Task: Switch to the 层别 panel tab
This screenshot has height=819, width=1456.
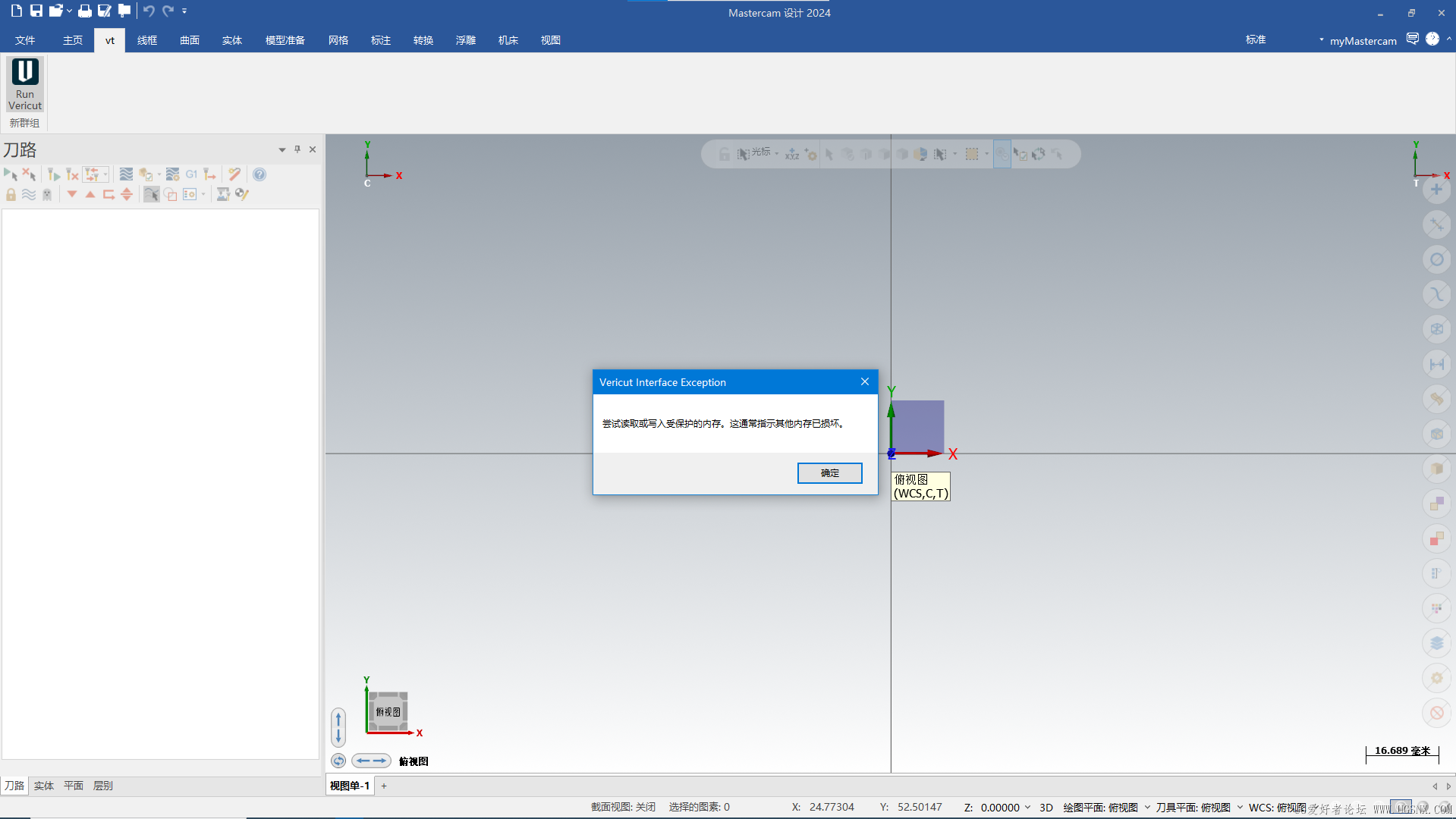Action: [102, 786]
